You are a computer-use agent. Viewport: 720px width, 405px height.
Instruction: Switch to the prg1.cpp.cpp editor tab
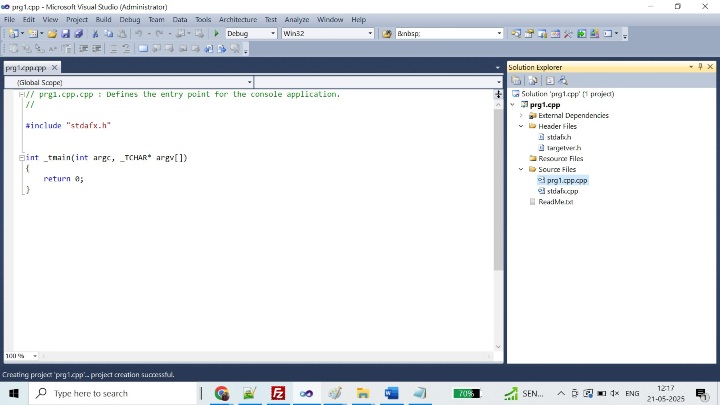click(x=25, y=68)
